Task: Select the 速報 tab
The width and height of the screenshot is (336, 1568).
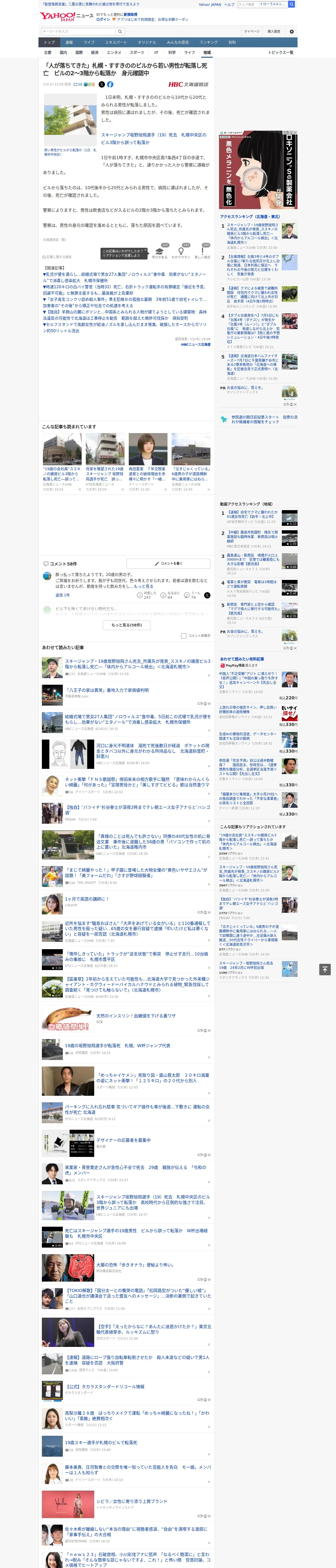Action: 69,43
